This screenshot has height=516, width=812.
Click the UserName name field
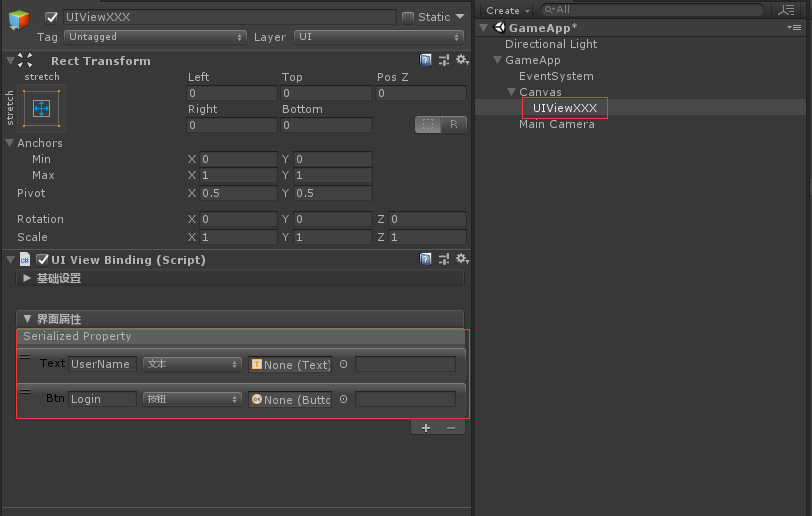coord(103,364)
